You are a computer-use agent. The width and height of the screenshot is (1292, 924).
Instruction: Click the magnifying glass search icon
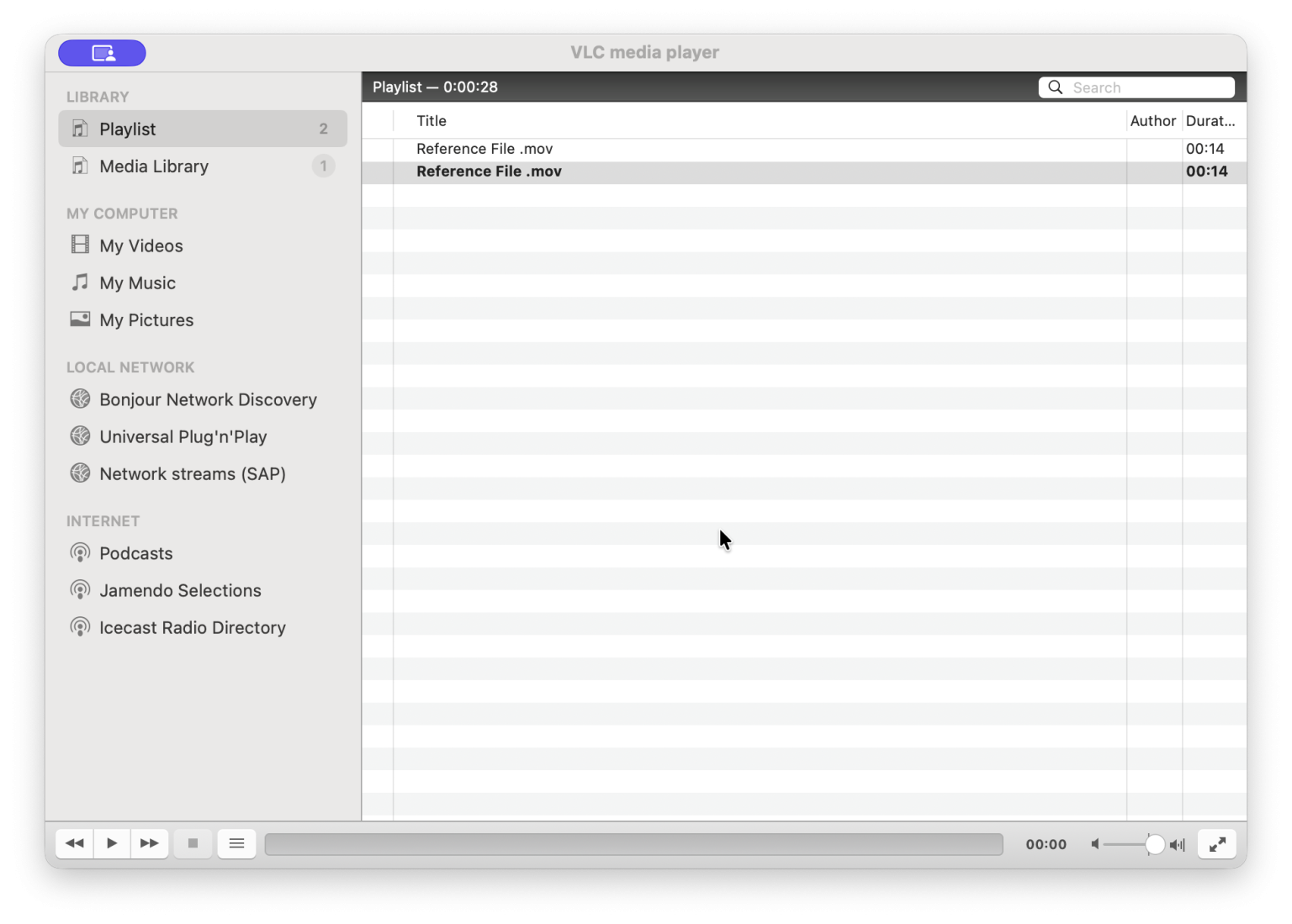pyautogui.click(x=1056, y=87)
